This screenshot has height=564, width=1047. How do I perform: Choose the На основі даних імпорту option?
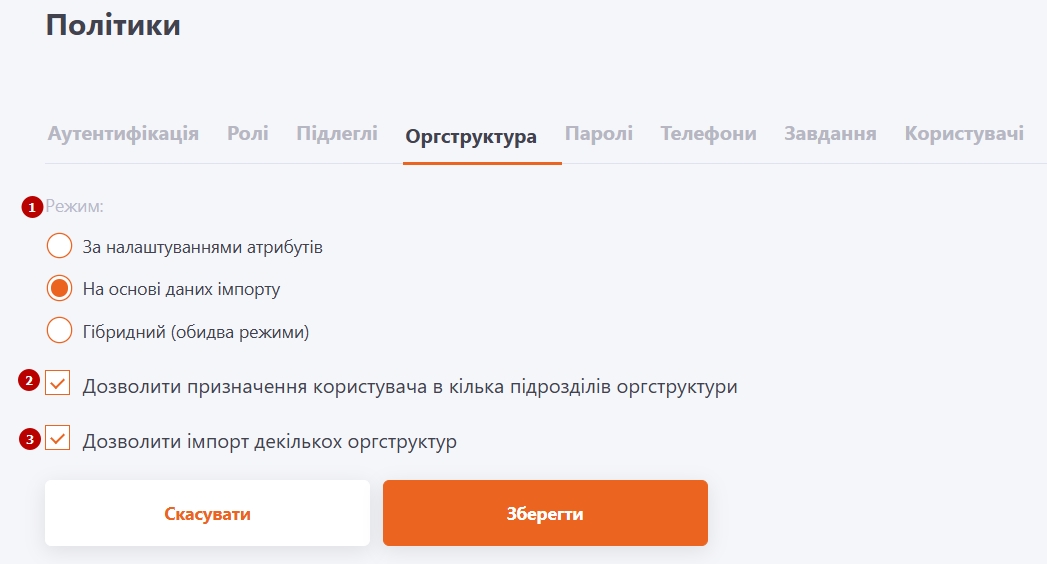[59, 289]
